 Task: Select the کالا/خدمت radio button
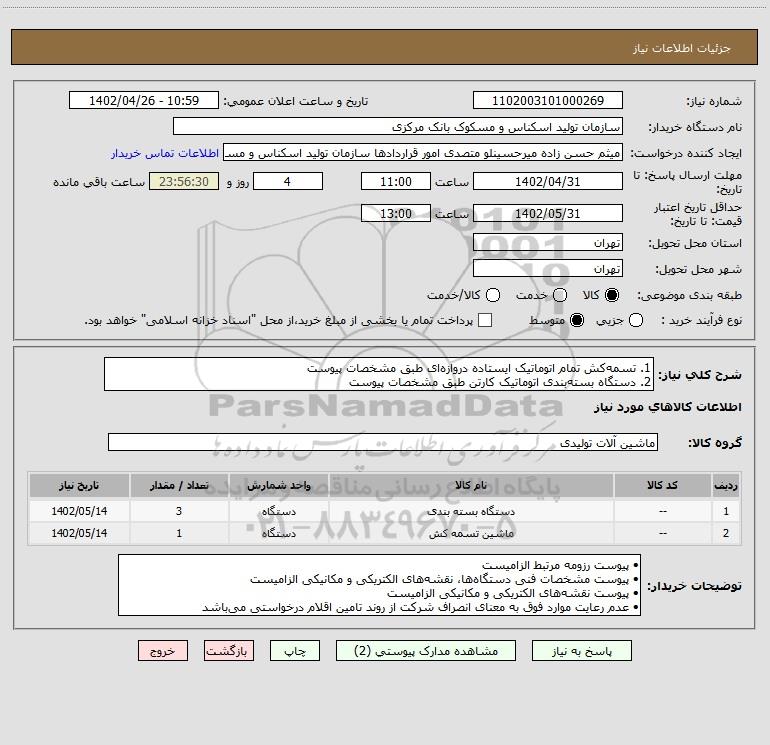pos(493,295)
